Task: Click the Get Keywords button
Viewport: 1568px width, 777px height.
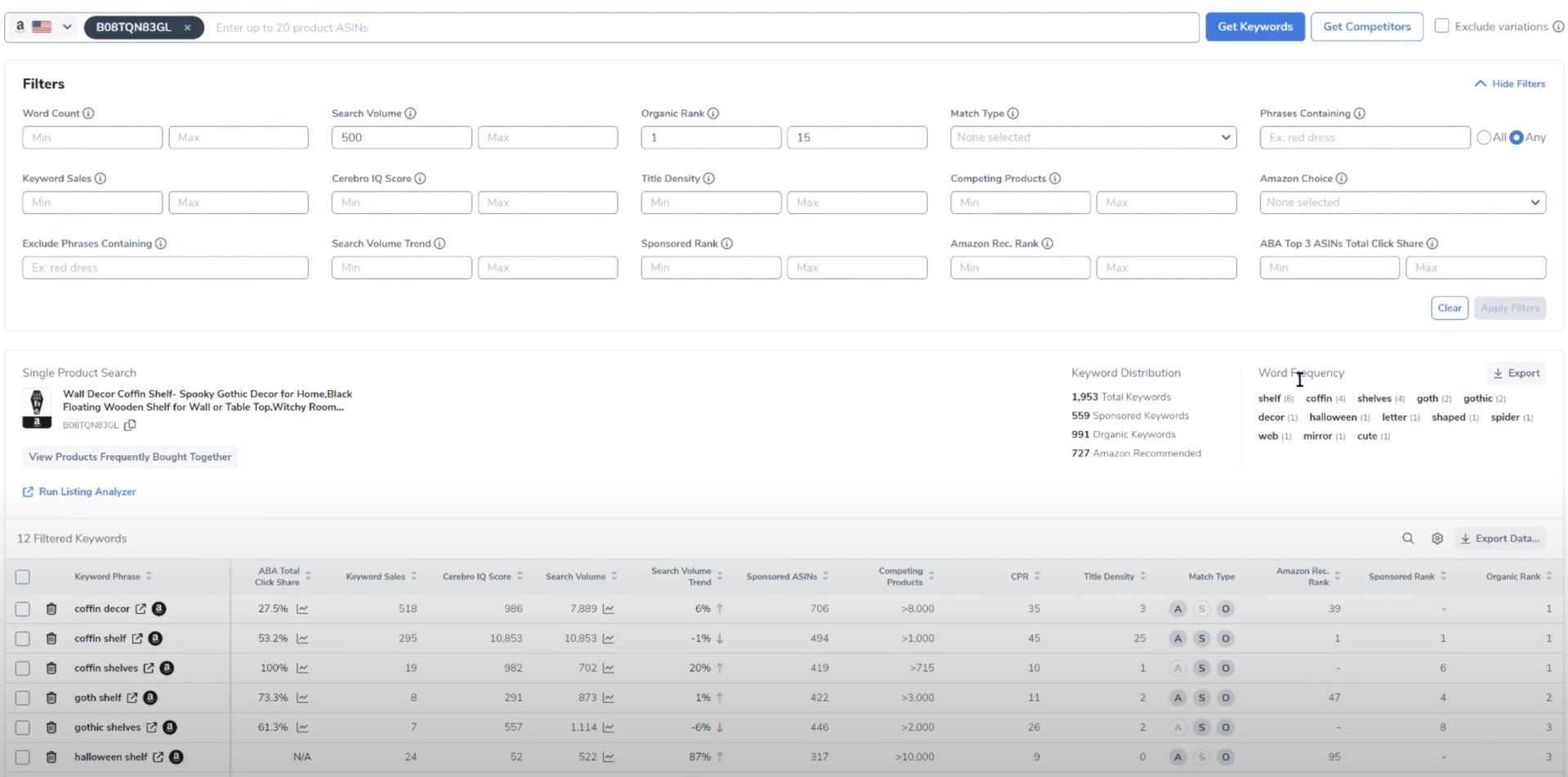Action: pyautogui.click(x=1254, y=27)
